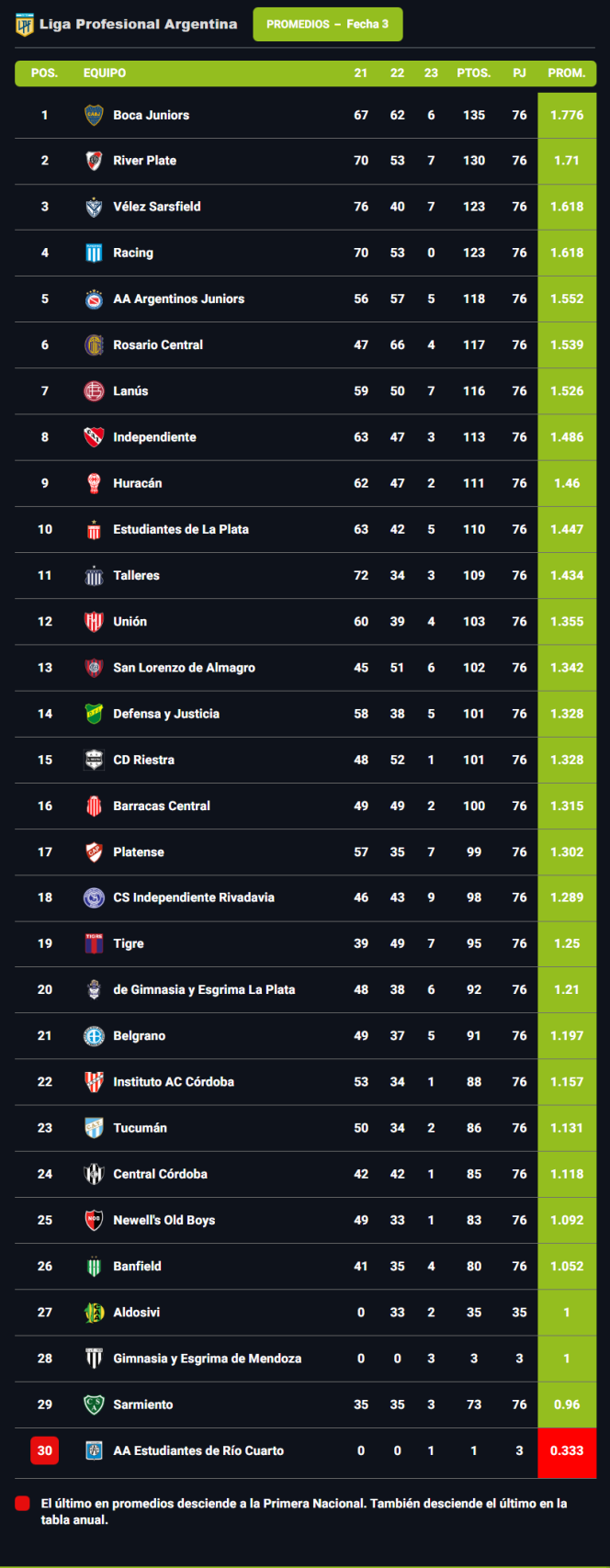Open the Rosario Central team link
The height and width of the screenshot is (1568, 610).
pos(158,345)
